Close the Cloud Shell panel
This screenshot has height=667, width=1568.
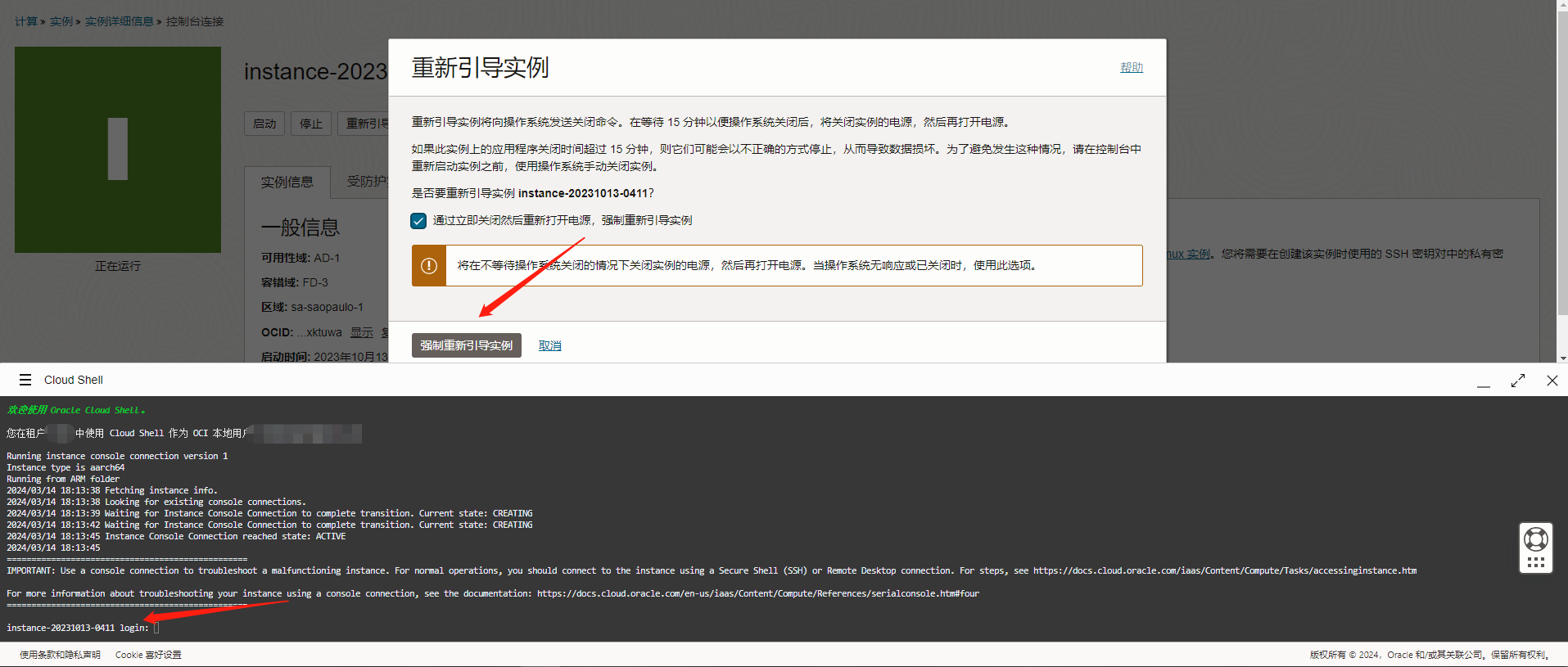(x=1552, y=381)
